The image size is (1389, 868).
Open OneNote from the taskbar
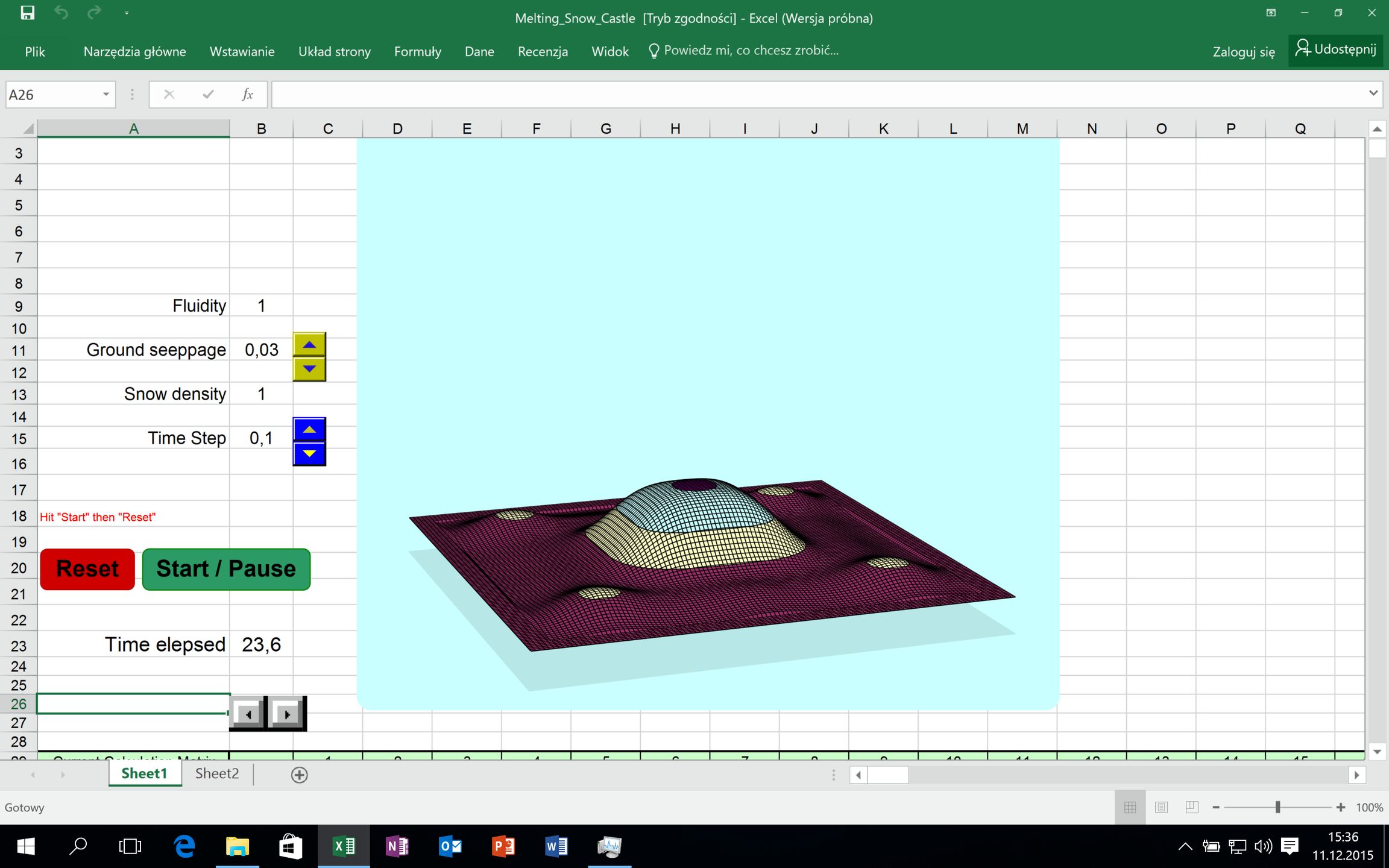coord(397,846)
